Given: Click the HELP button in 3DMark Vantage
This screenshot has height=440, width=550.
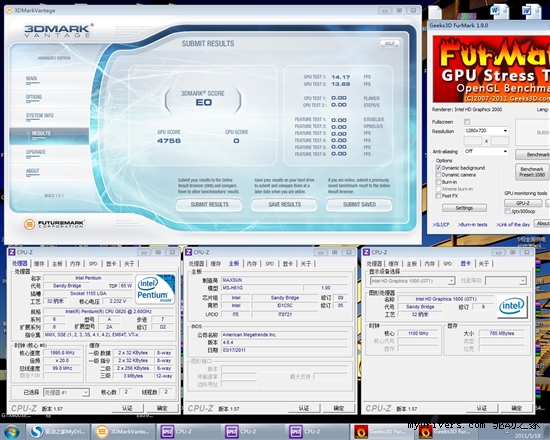Looking at the screenshot, I should 389,44.
